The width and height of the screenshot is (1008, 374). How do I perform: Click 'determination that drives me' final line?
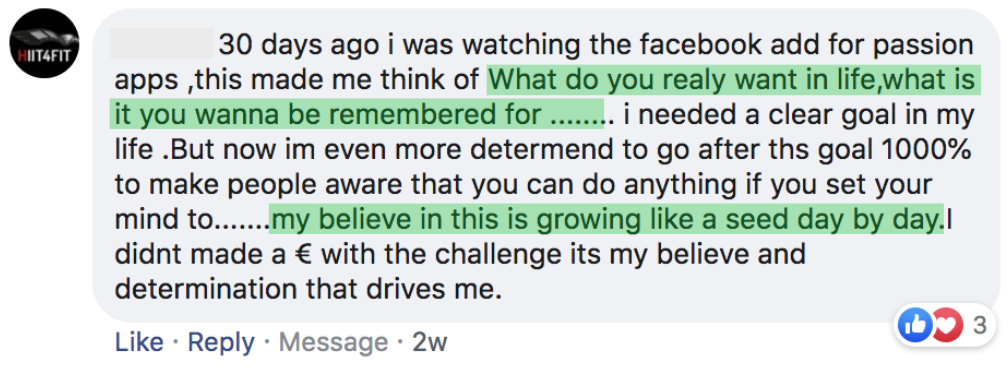(x=307, y=289)
